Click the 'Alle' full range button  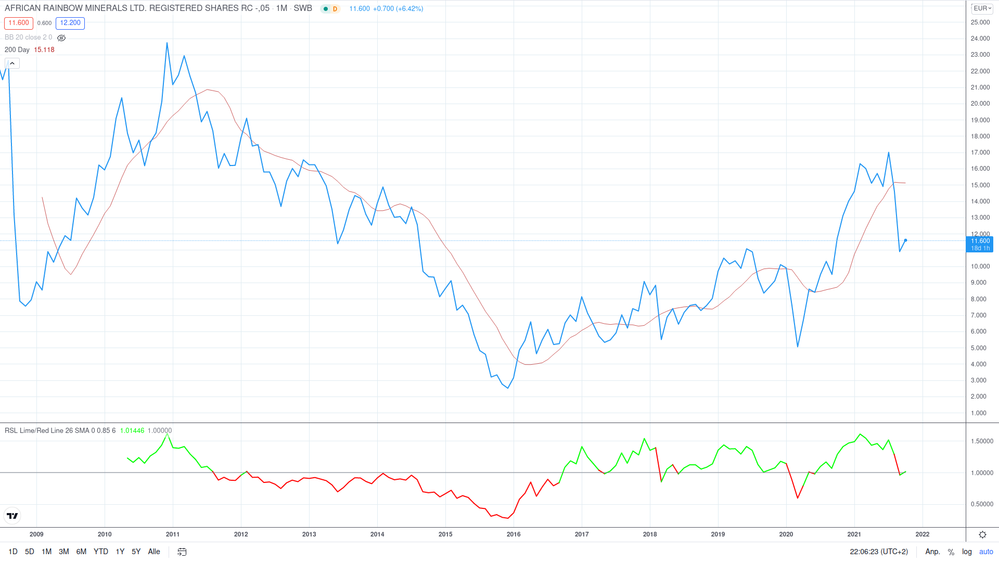154,552
